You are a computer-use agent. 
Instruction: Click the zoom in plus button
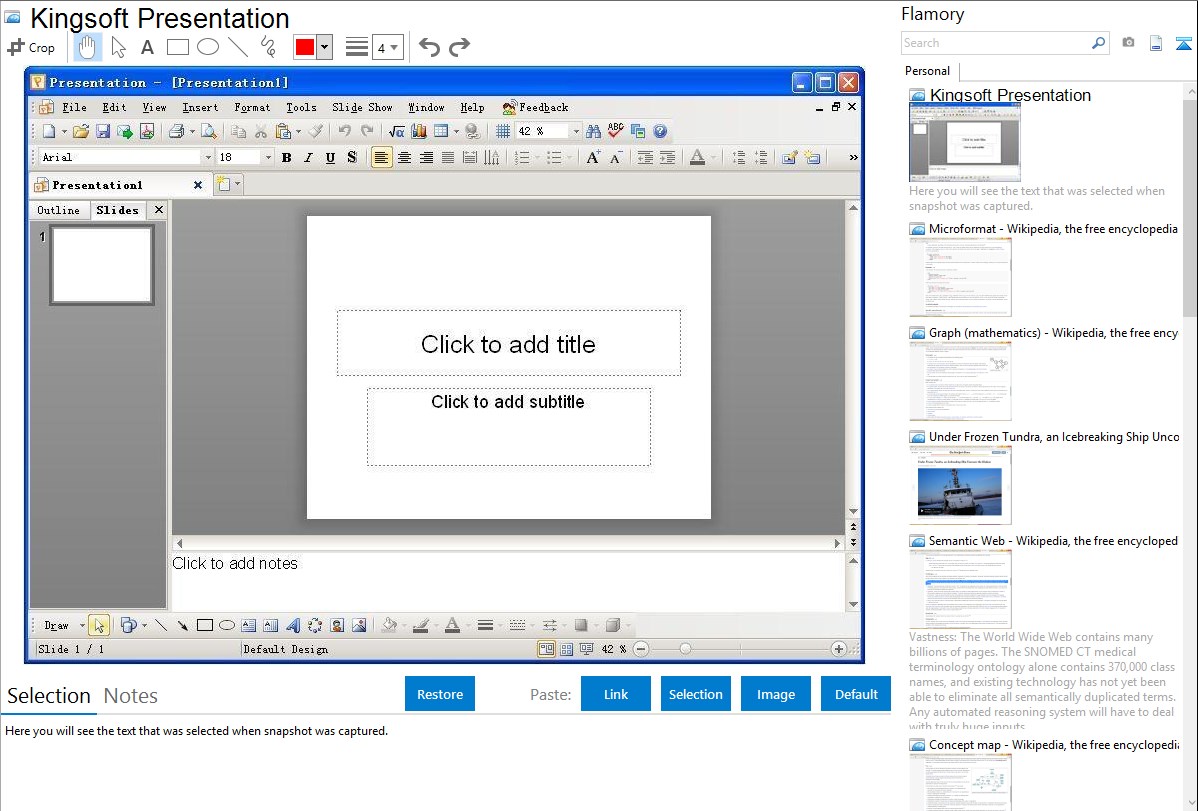coord(838,649)
